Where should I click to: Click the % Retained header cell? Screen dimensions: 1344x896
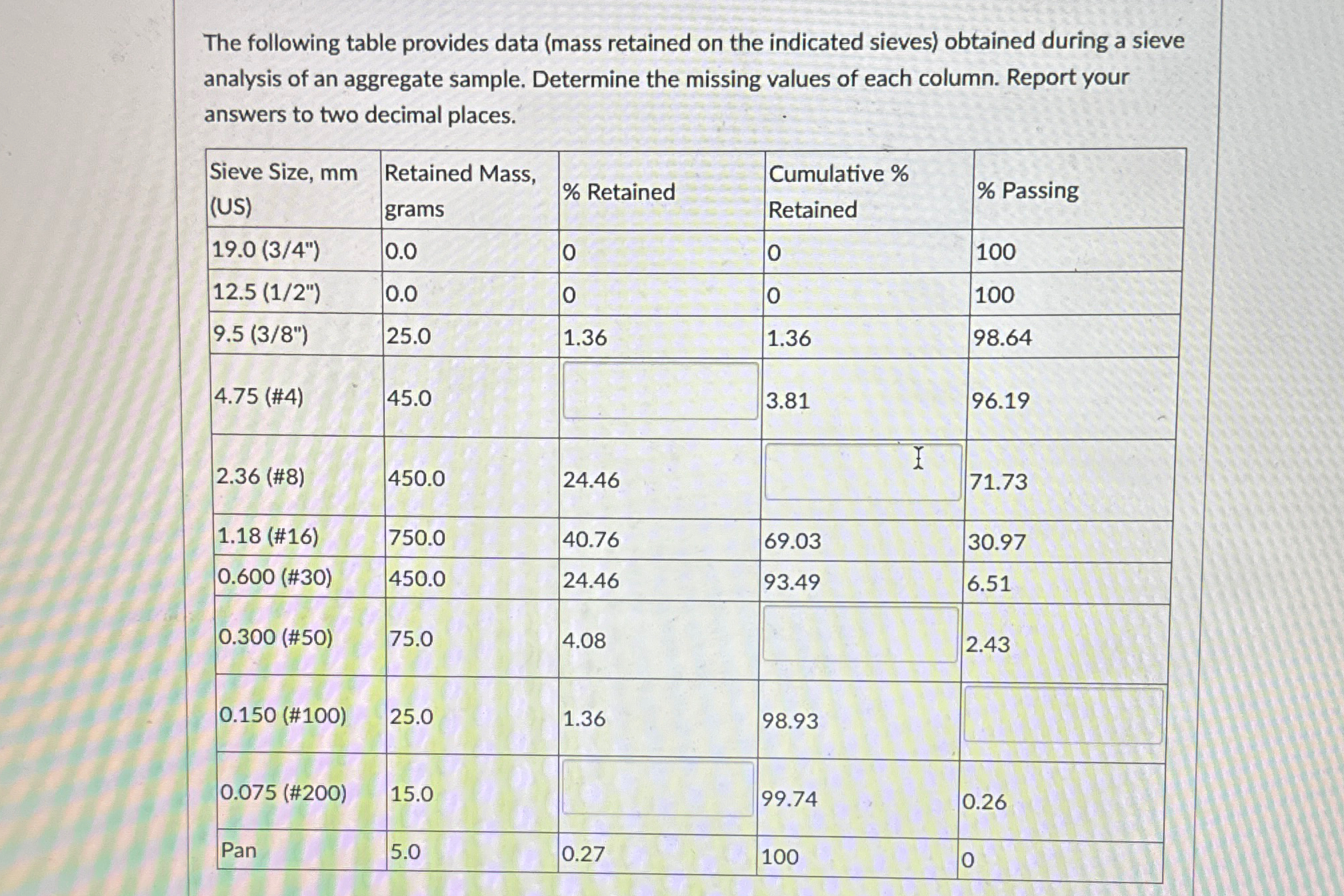(x=618, y=193)
